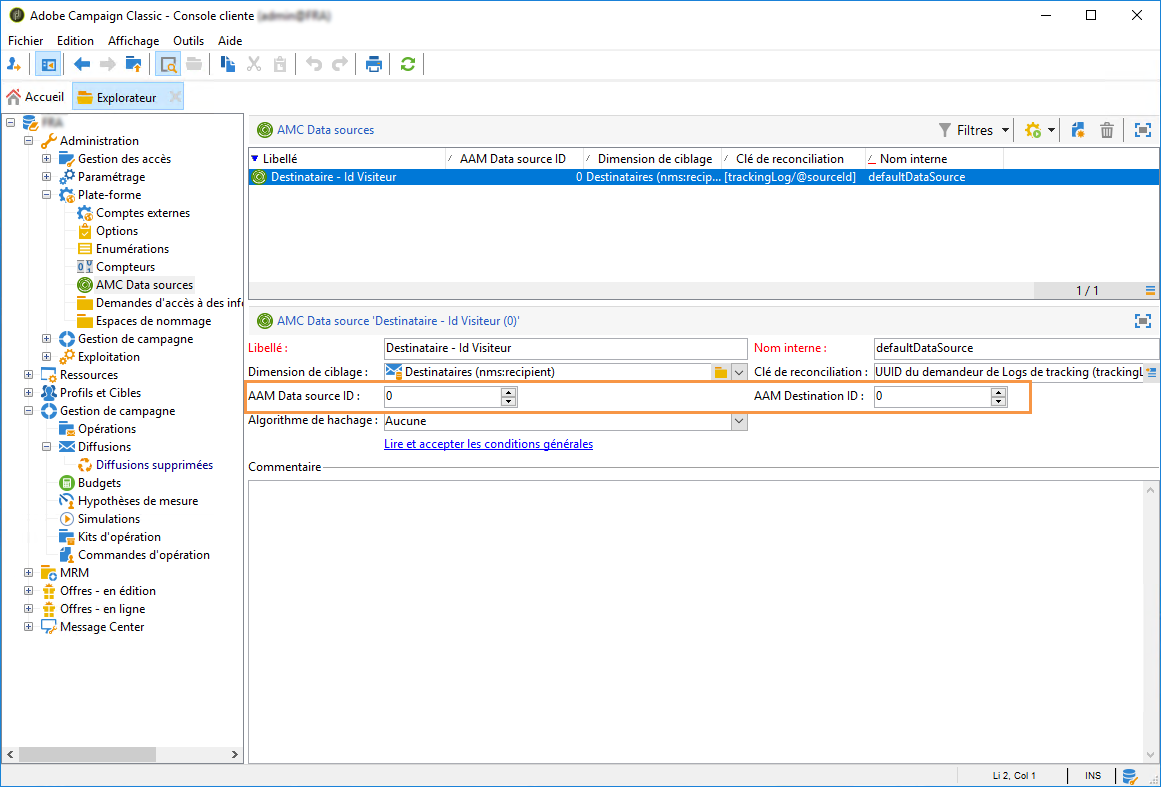Maximize the AMC Data sources list panel
Image resolution: width=1162 pixels, height=788 pixels.
pos(1143,130)
